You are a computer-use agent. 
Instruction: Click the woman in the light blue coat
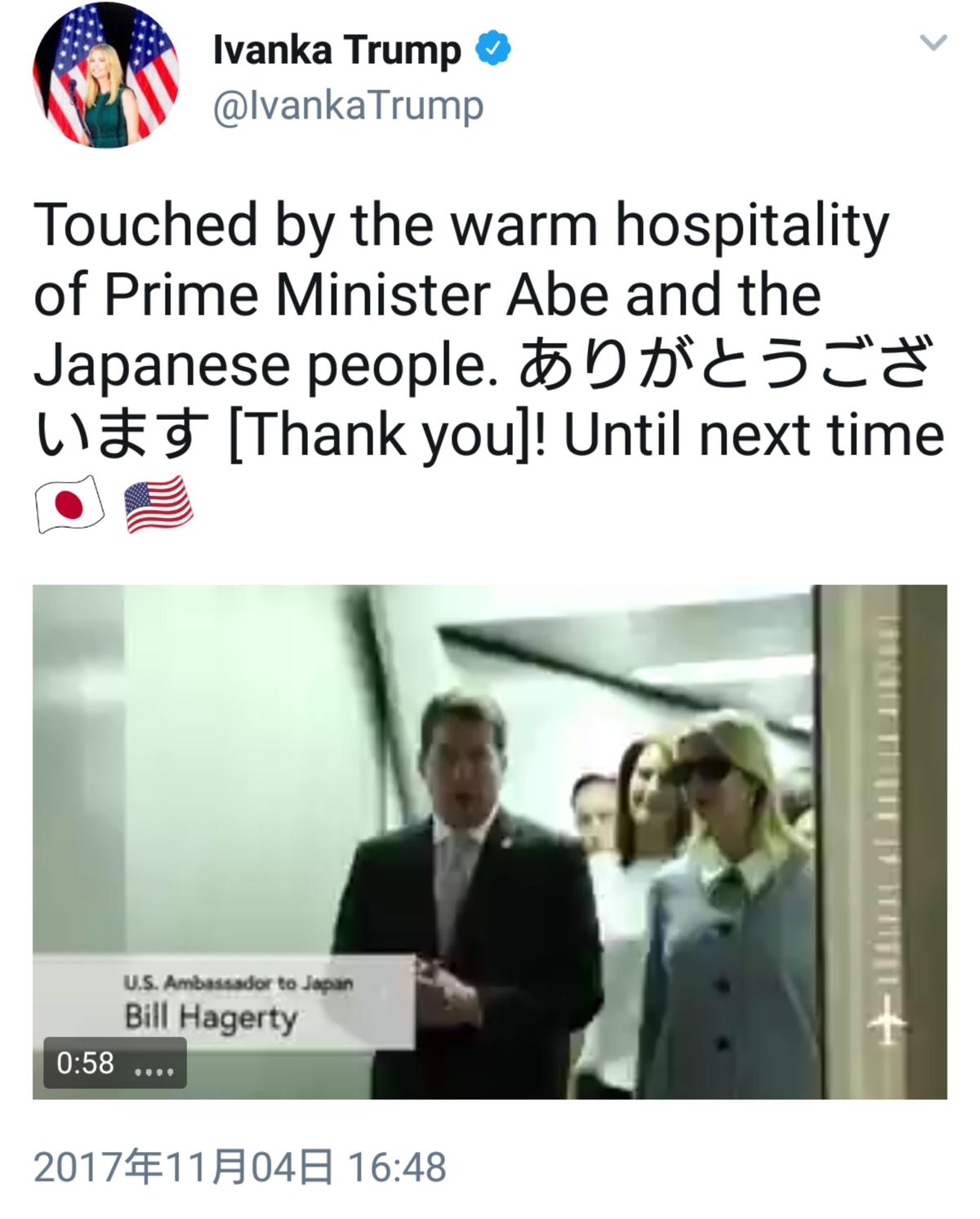(727, 907)
